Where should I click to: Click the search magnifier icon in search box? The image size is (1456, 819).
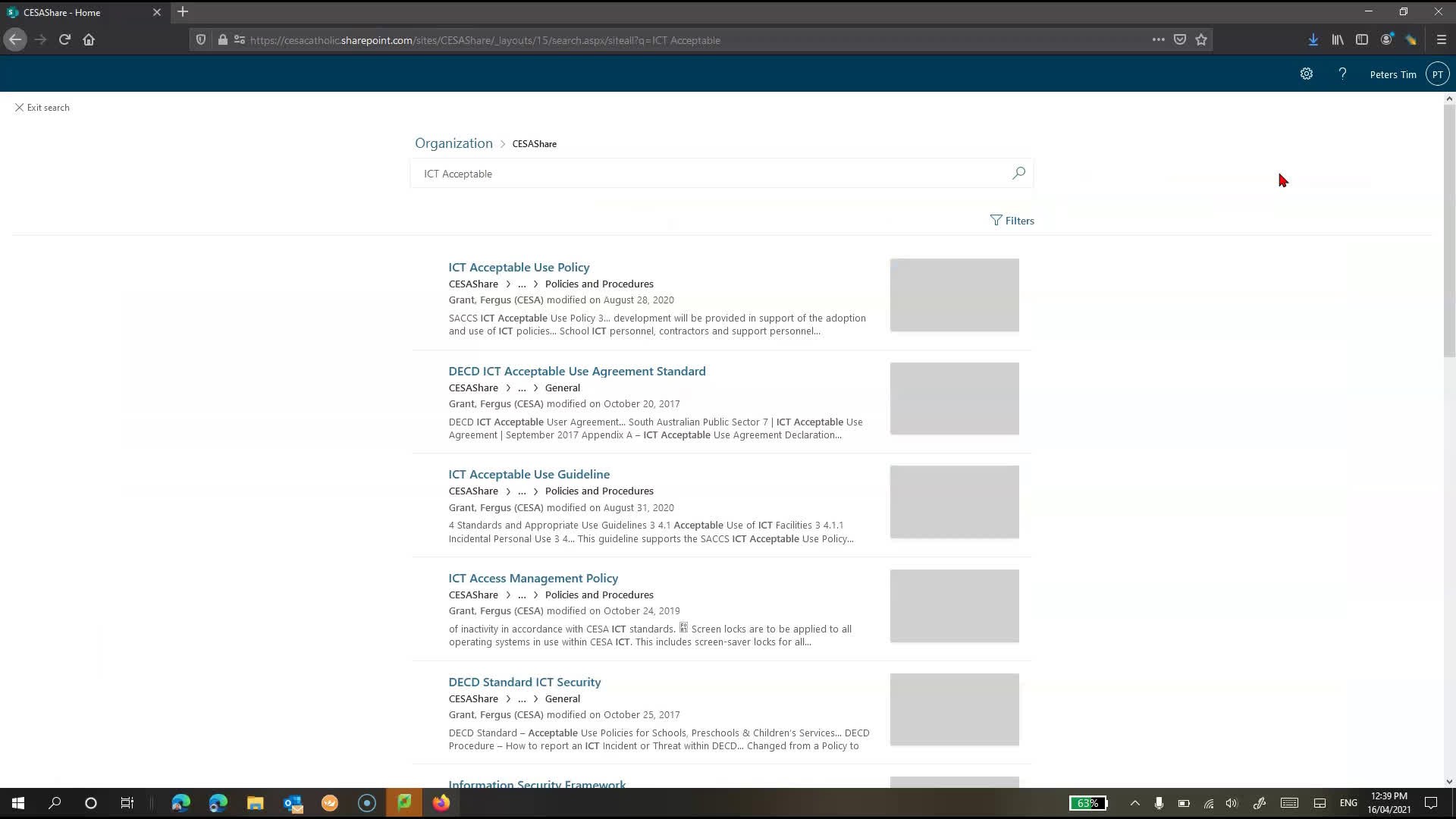pyautogui.click(x=1018, y=174)
